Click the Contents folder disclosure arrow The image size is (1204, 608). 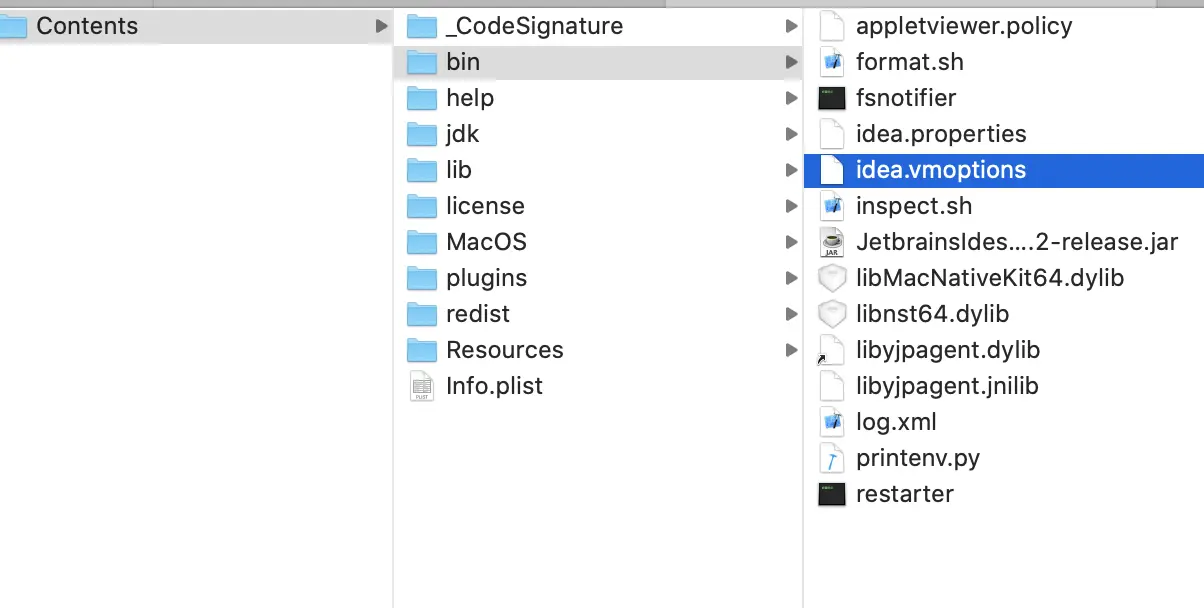click(x=381, y=26)
